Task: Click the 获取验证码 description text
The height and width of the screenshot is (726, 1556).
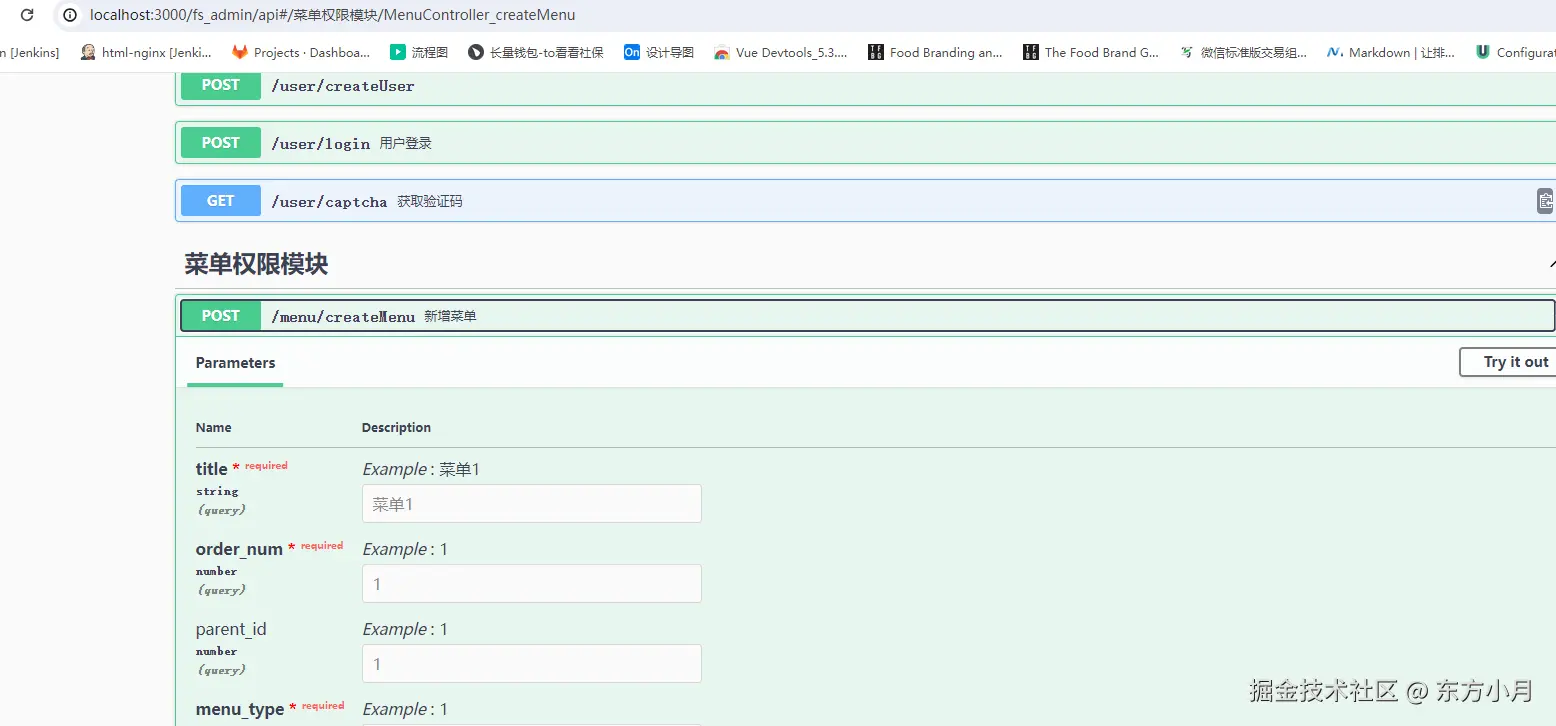Action: tap(430, 202)
